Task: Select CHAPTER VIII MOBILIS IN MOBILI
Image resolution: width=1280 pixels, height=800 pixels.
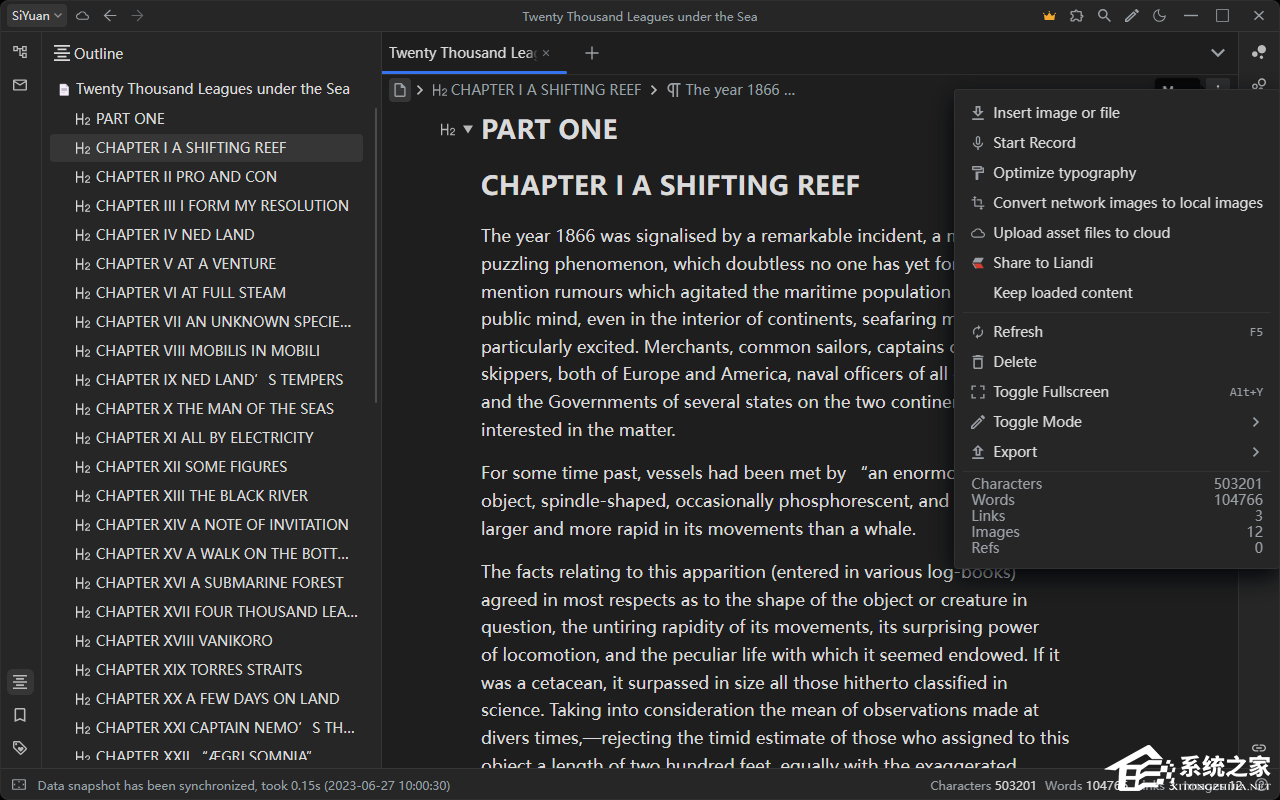Action: click(x=206, y=350)
